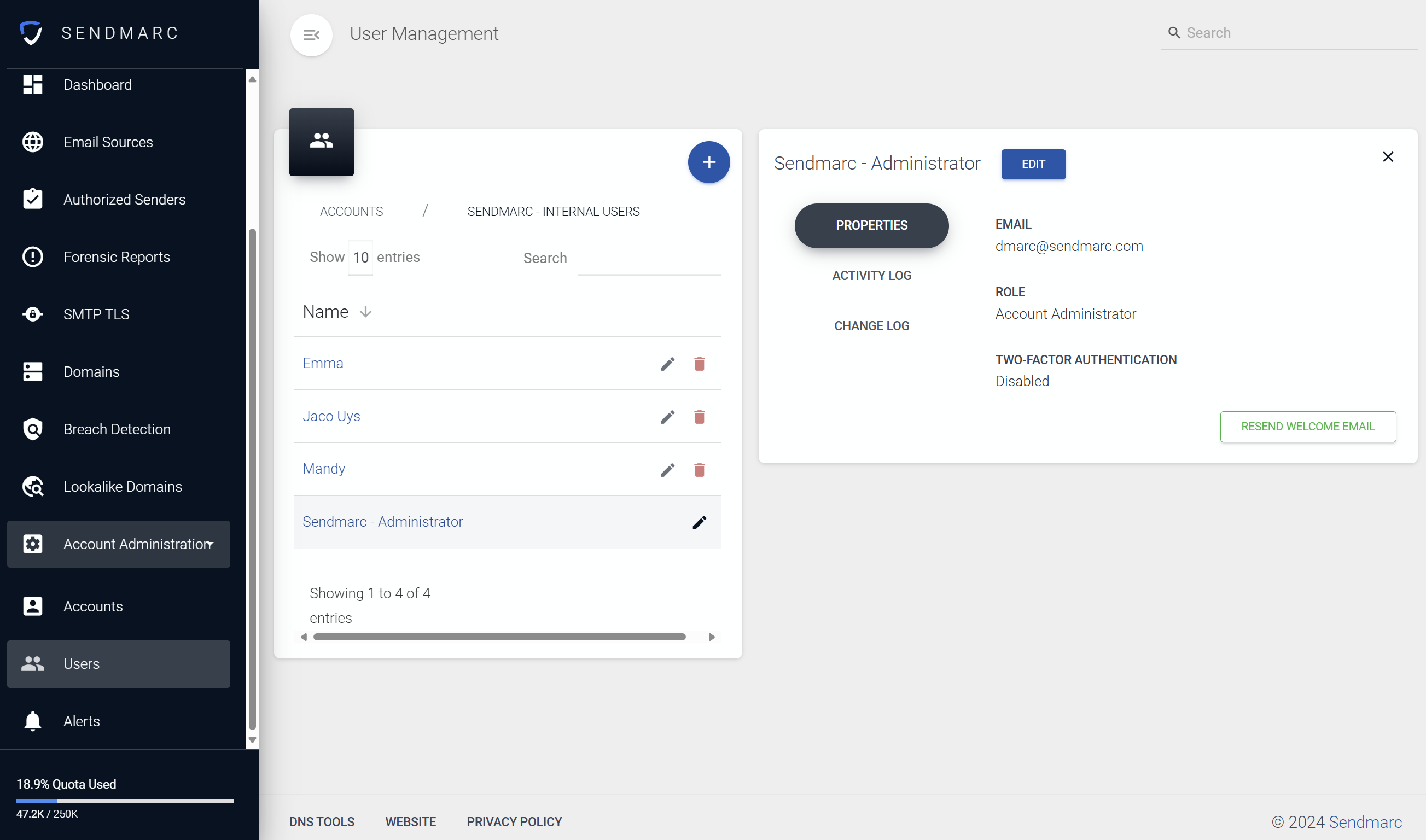Click the quota usage progress bar
Viewport: 1426px width, 840px height.
click(125, 801)
